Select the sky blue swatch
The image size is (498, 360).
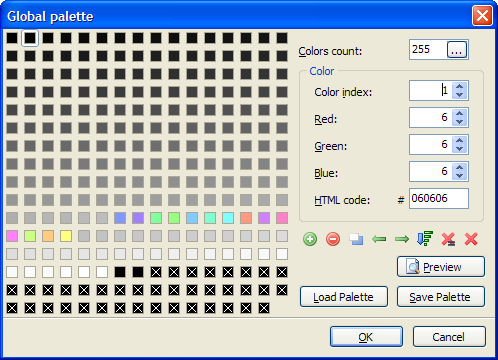[x=192, y=218]
